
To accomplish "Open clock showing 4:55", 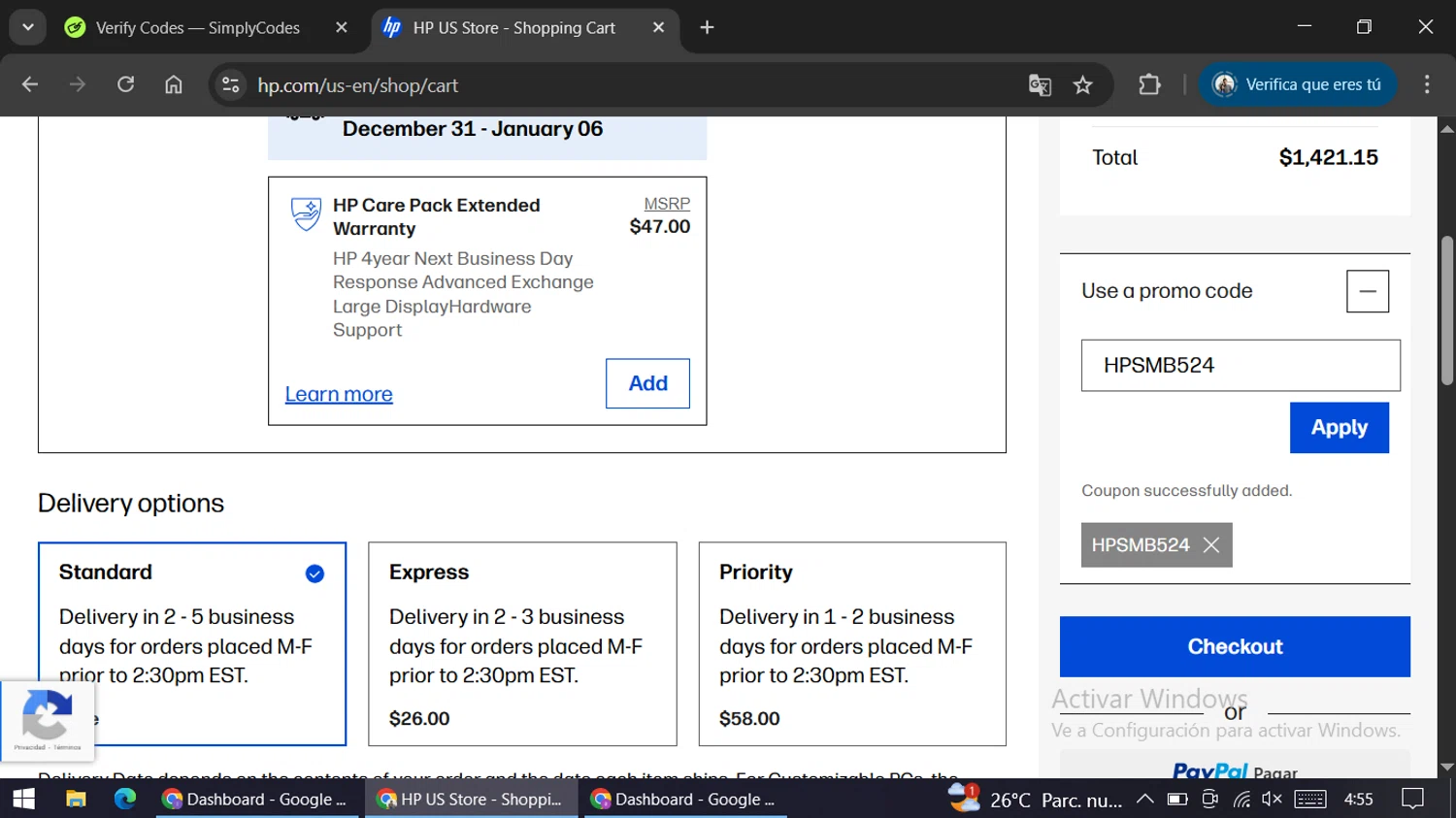I will tap(1359, 799).
